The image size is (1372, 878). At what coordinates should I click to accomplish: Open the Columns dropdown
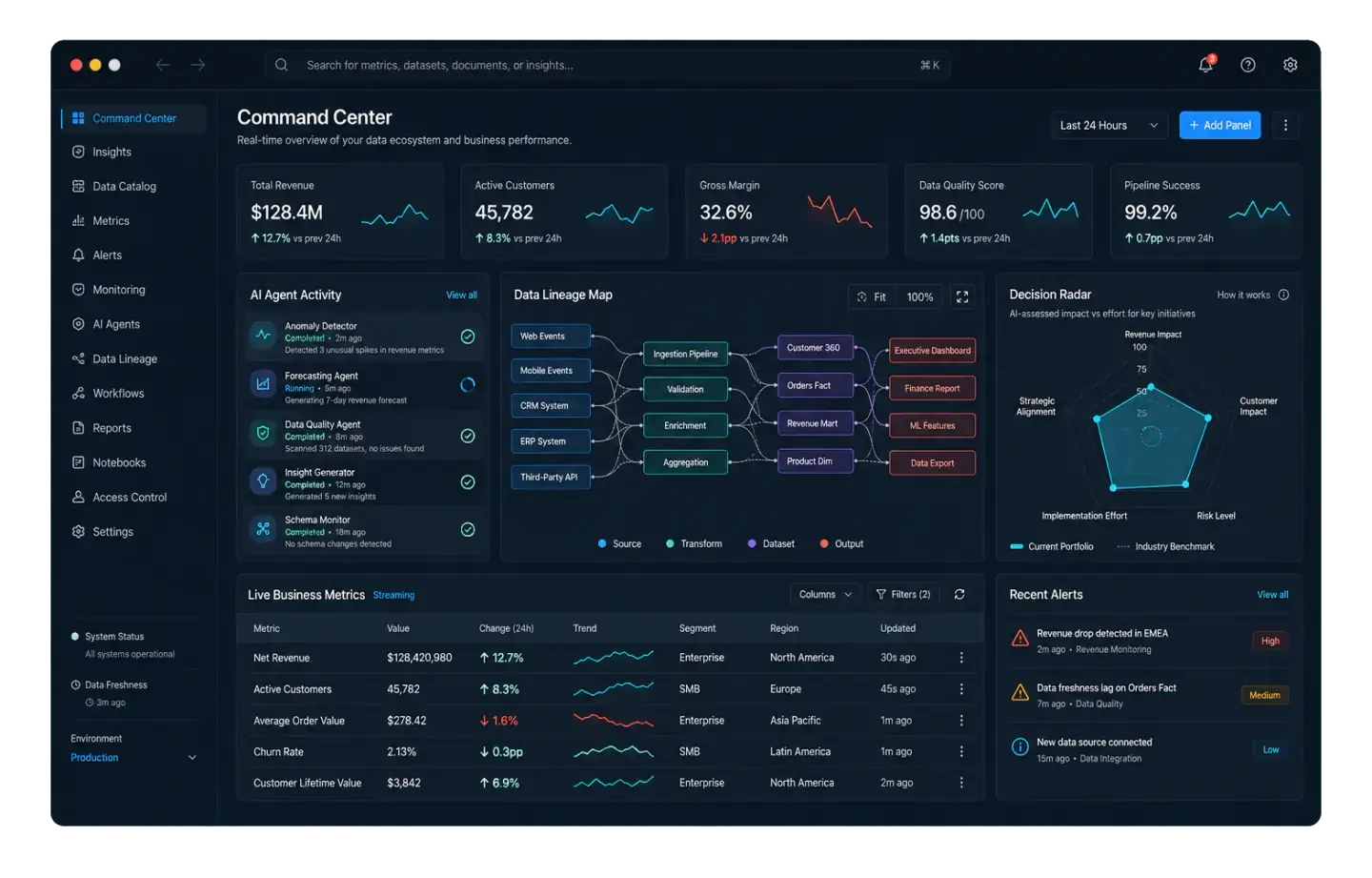825,594
